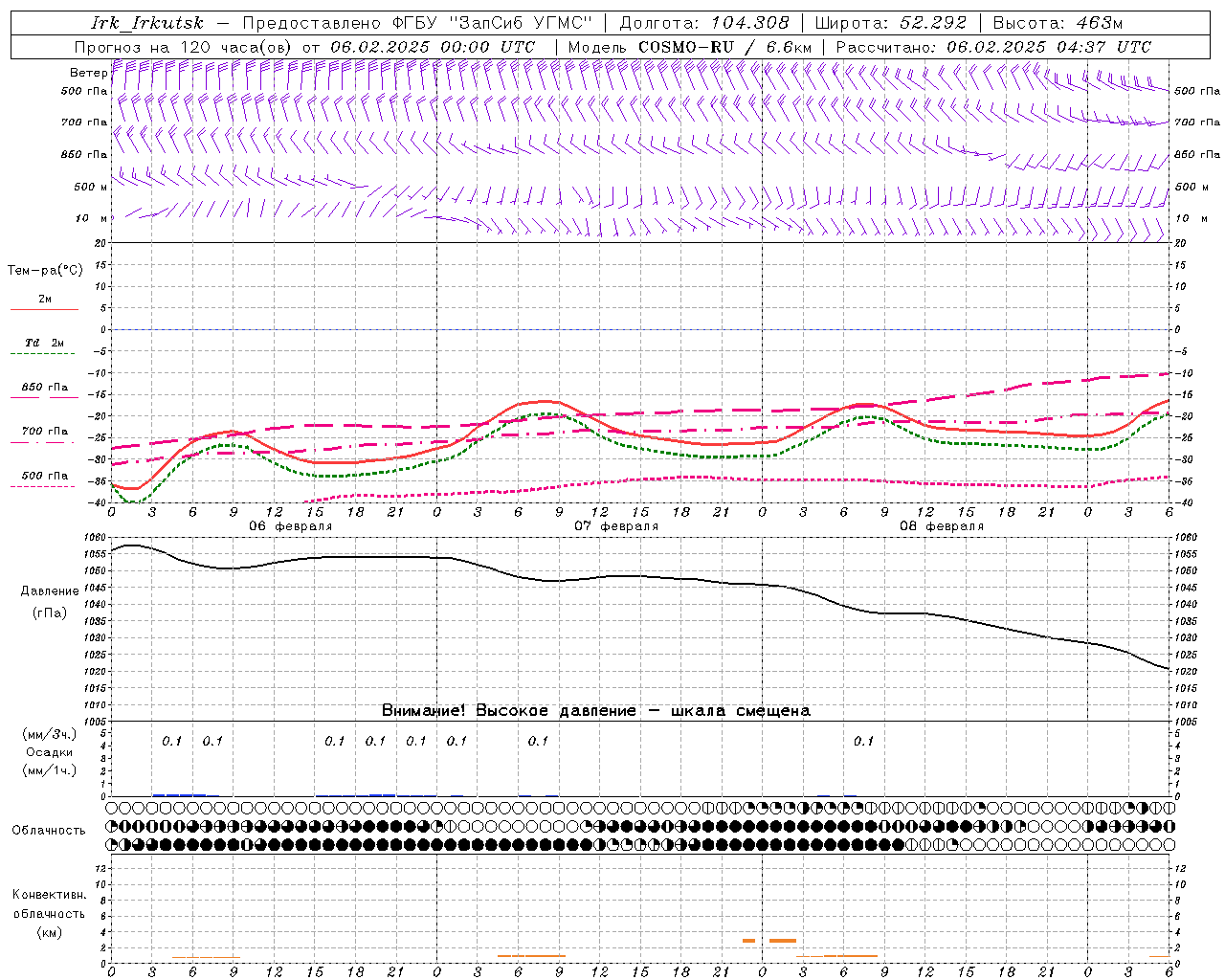Click the Долгота: 104.308 value
Viewport: 1225px width, 980px height.
[704, 23]
